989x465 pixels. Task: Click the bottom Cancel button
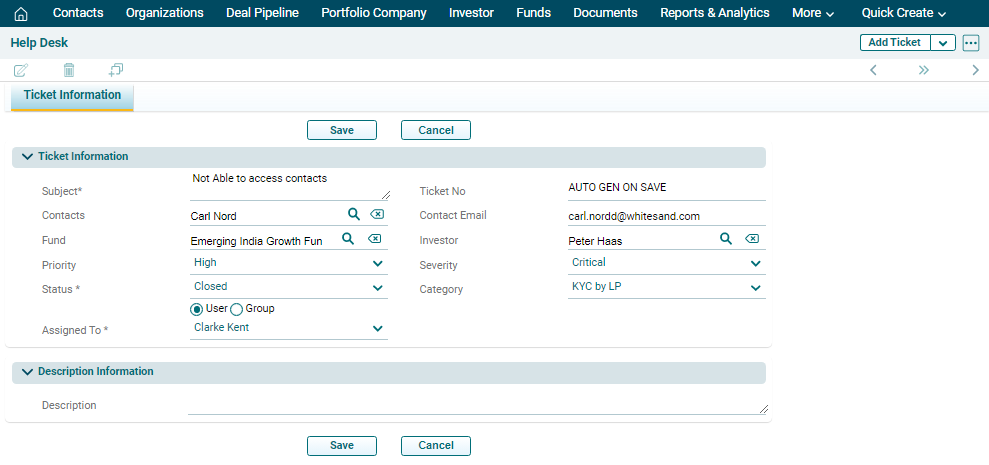tap(435, 446)
